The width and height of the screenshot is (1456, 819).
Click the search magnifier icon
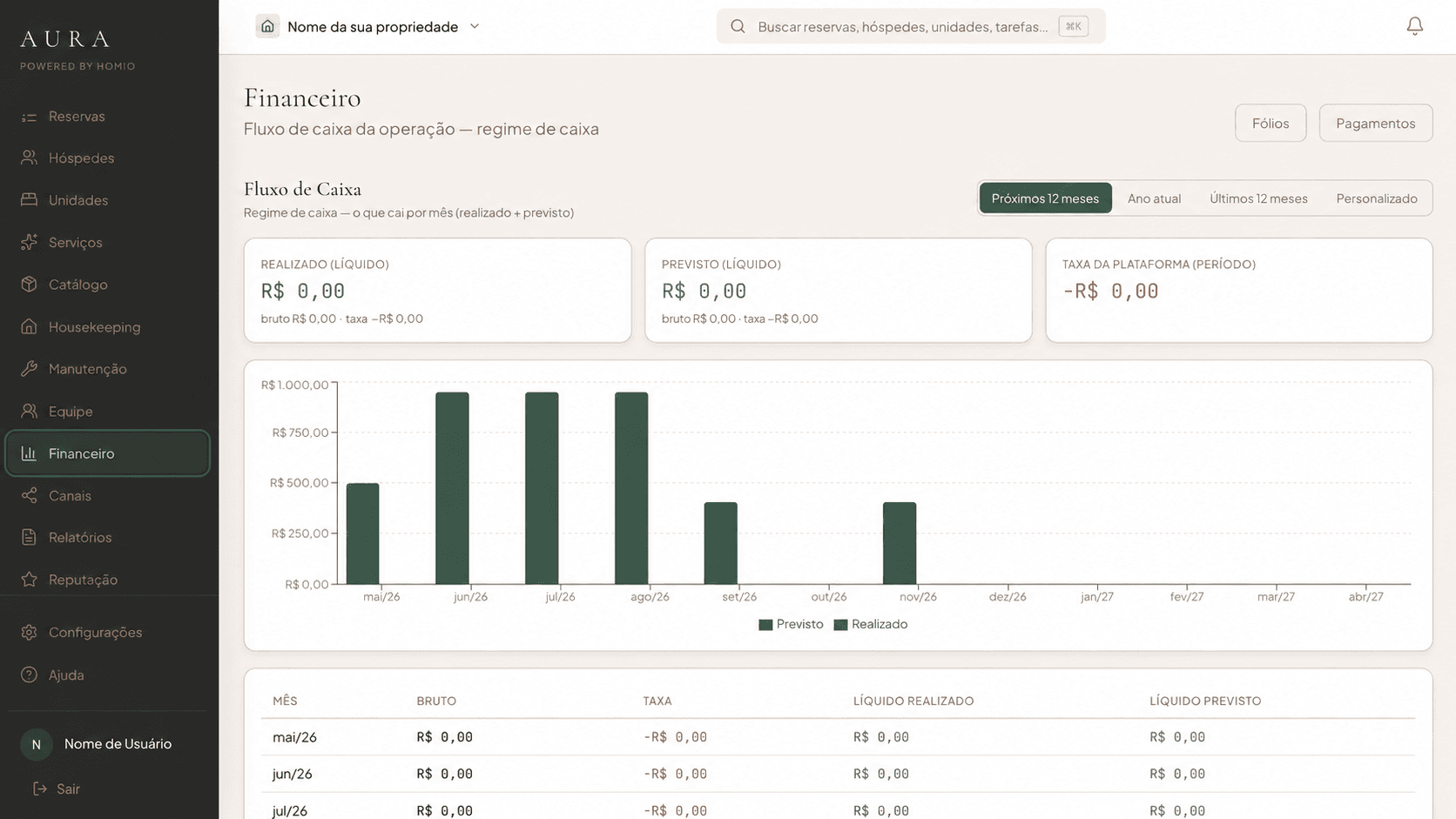click(738, 26)
